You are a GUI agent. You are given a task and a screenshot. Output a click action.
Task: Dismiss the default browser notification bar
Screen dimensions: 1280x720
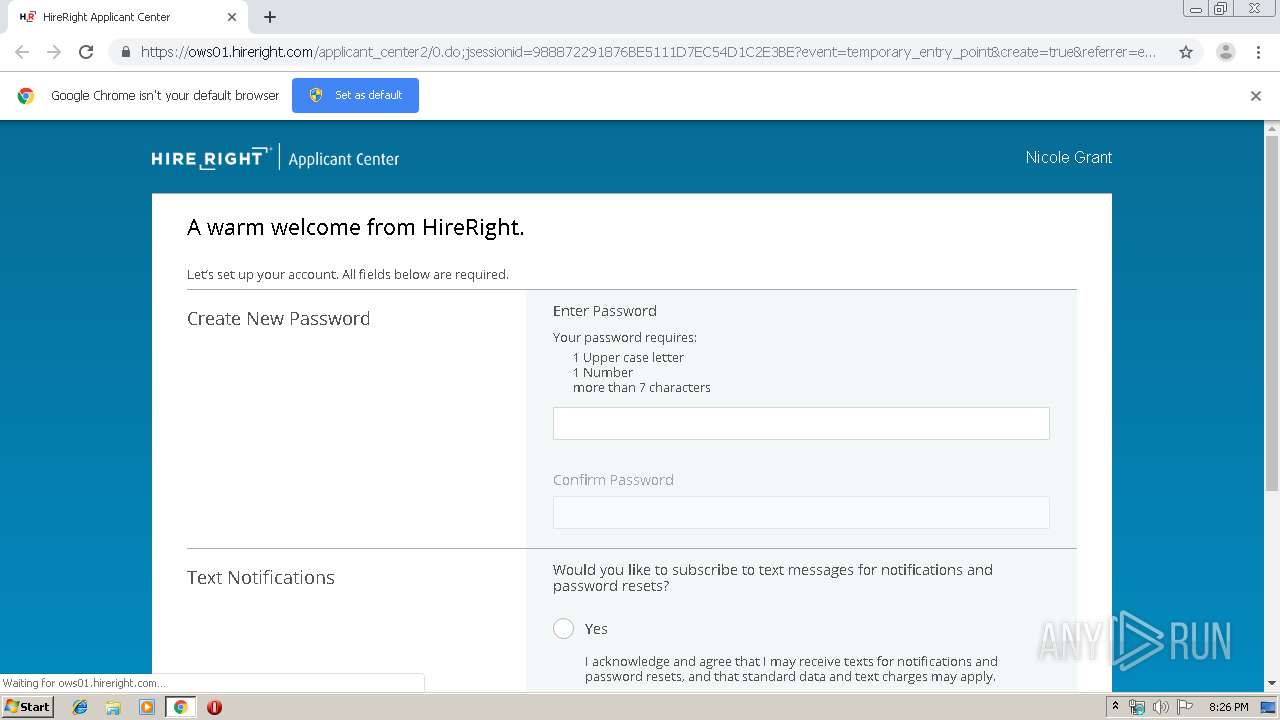point(1256,96)
